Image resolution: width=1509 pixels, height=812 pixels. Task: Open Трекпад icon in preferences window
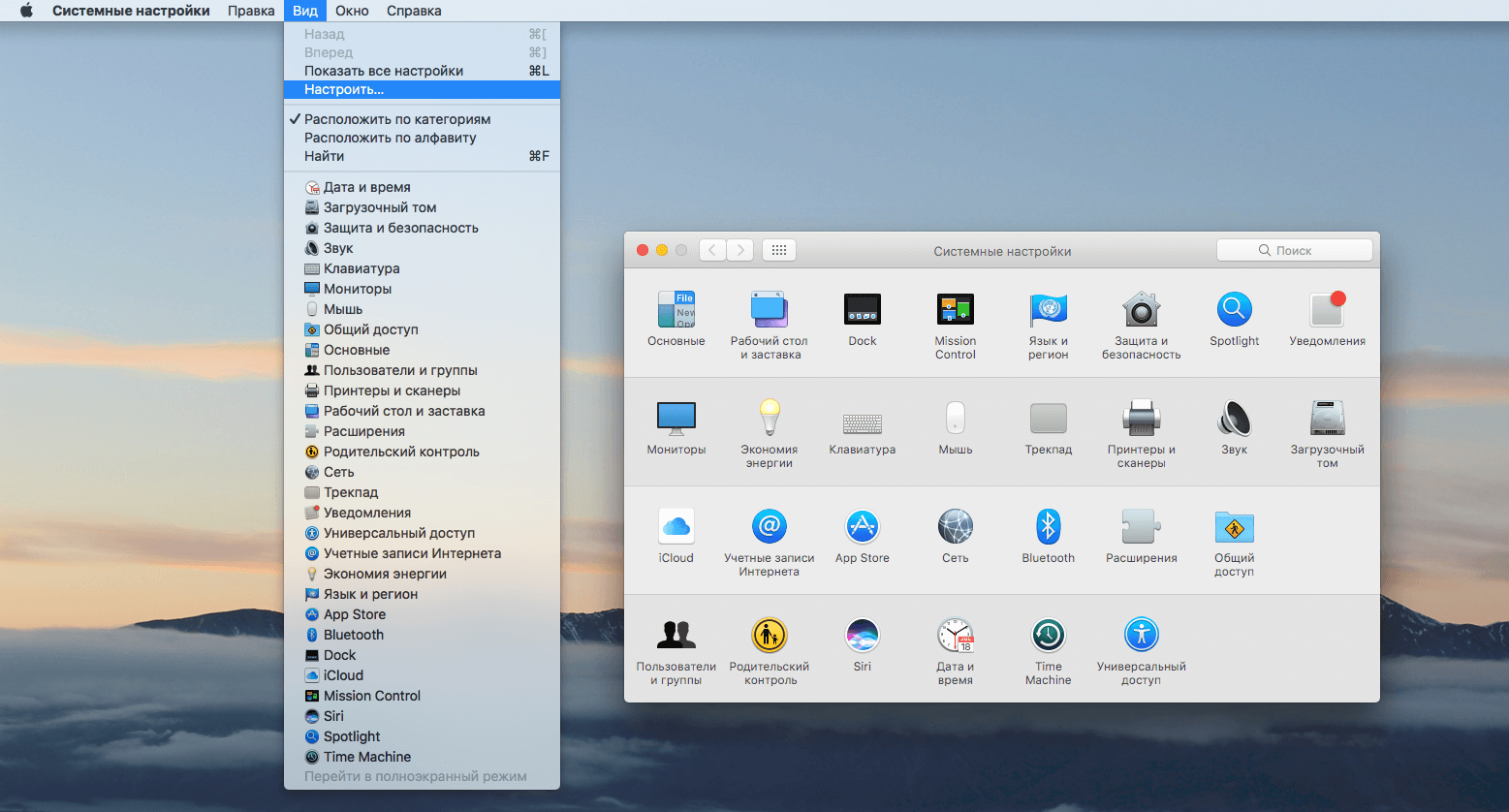(x=1049, y=419)
